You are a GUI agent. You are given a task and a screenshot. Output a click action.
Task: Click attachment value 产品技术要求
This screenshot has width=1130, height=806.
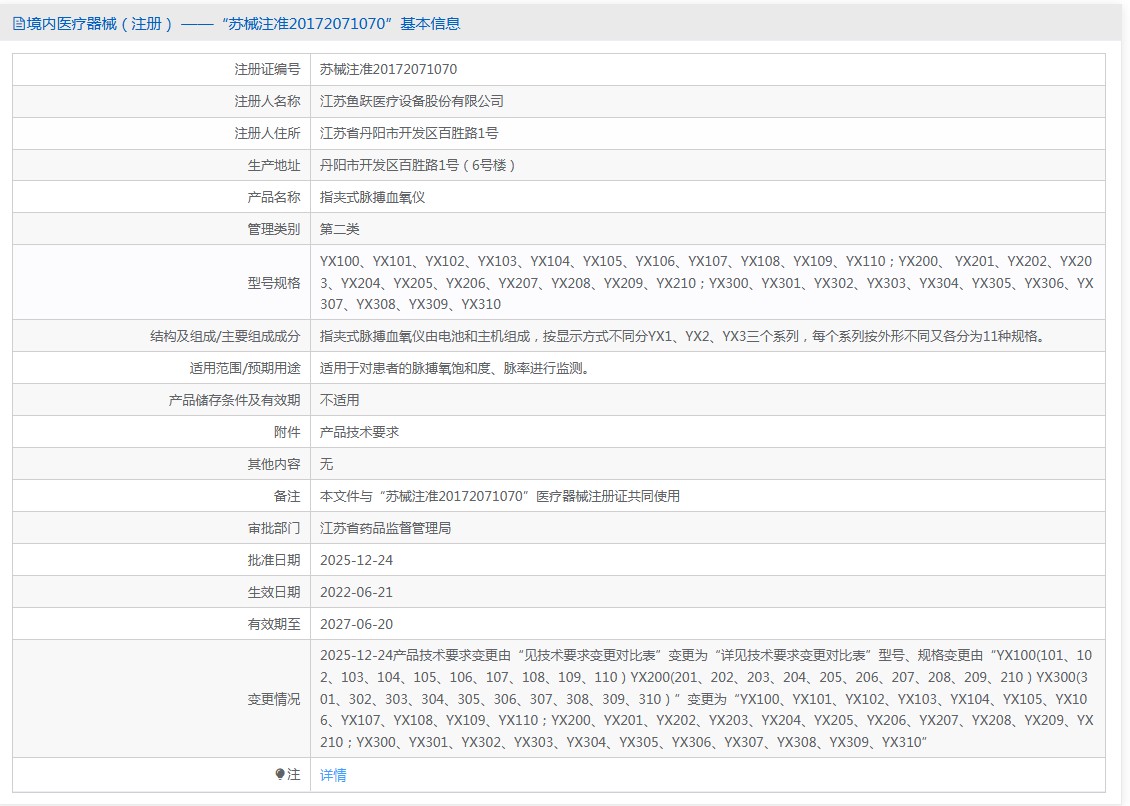[359, 433]
